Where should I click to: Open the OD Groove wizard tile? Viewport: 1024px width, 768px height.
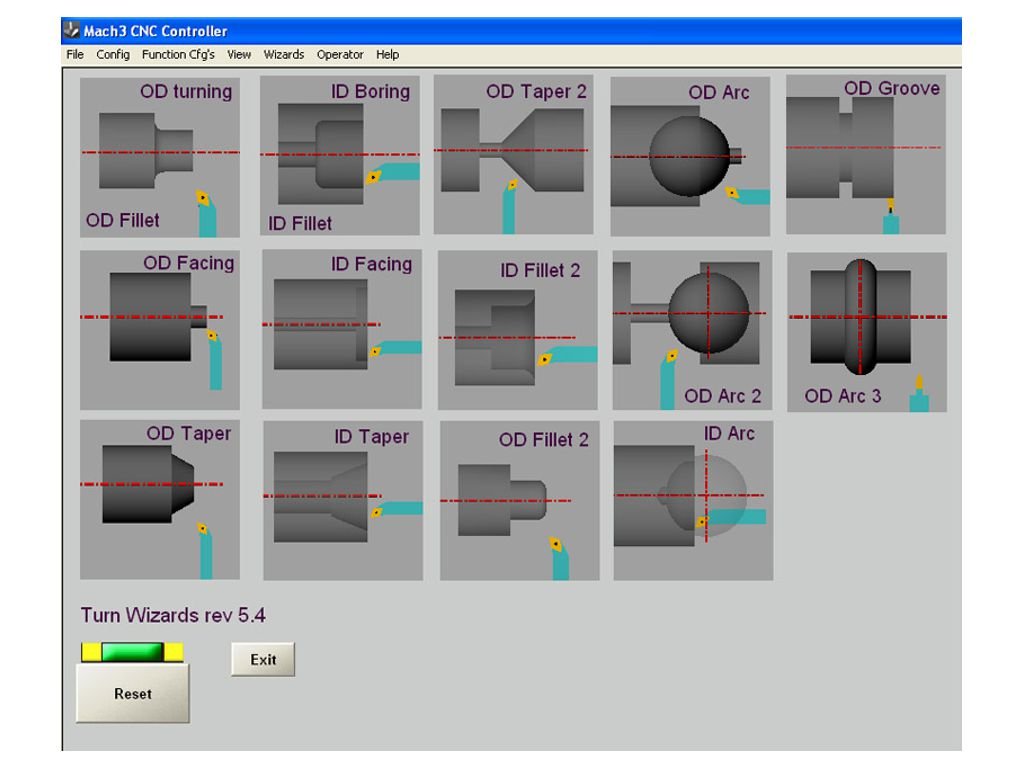pos(866,154)
